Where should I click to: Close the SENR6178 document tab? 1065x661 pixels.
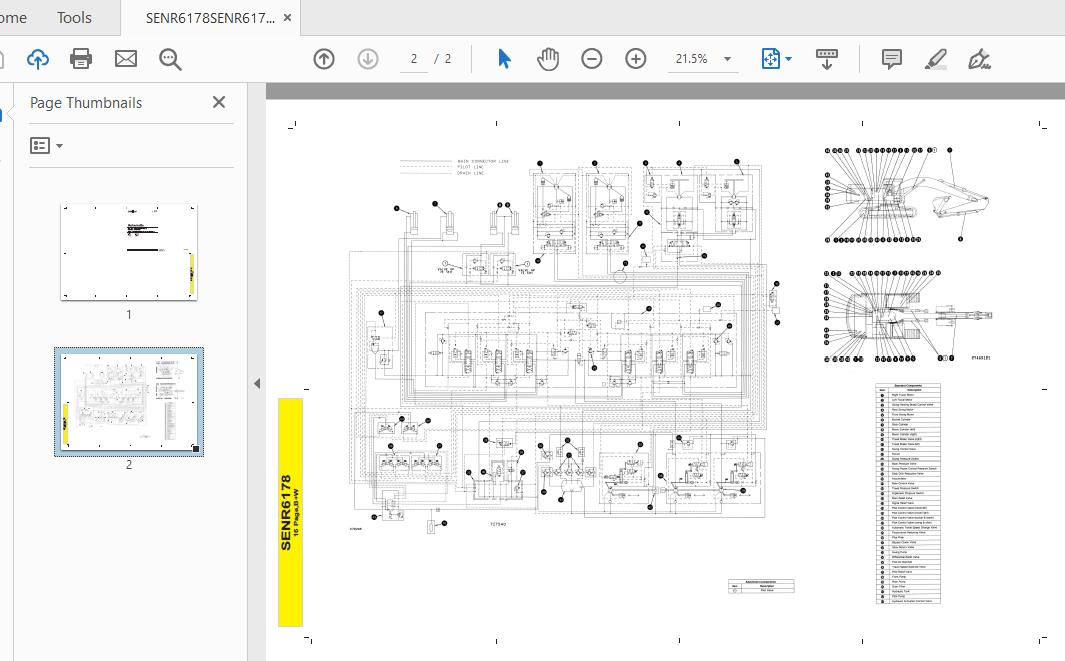tap(287, 18)
